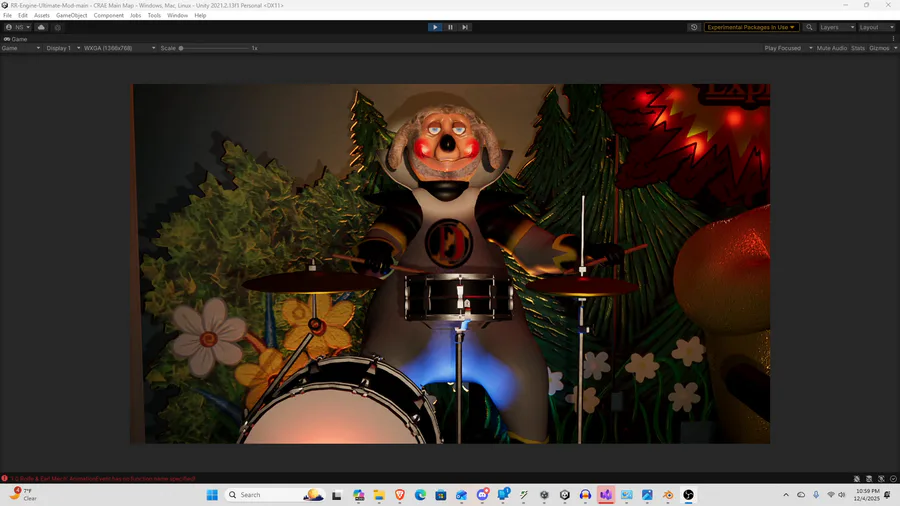Toggle the Stats overlay
The height and width of the screenshot is (506, 900).
pyautogui.click(x=858, y=48)
